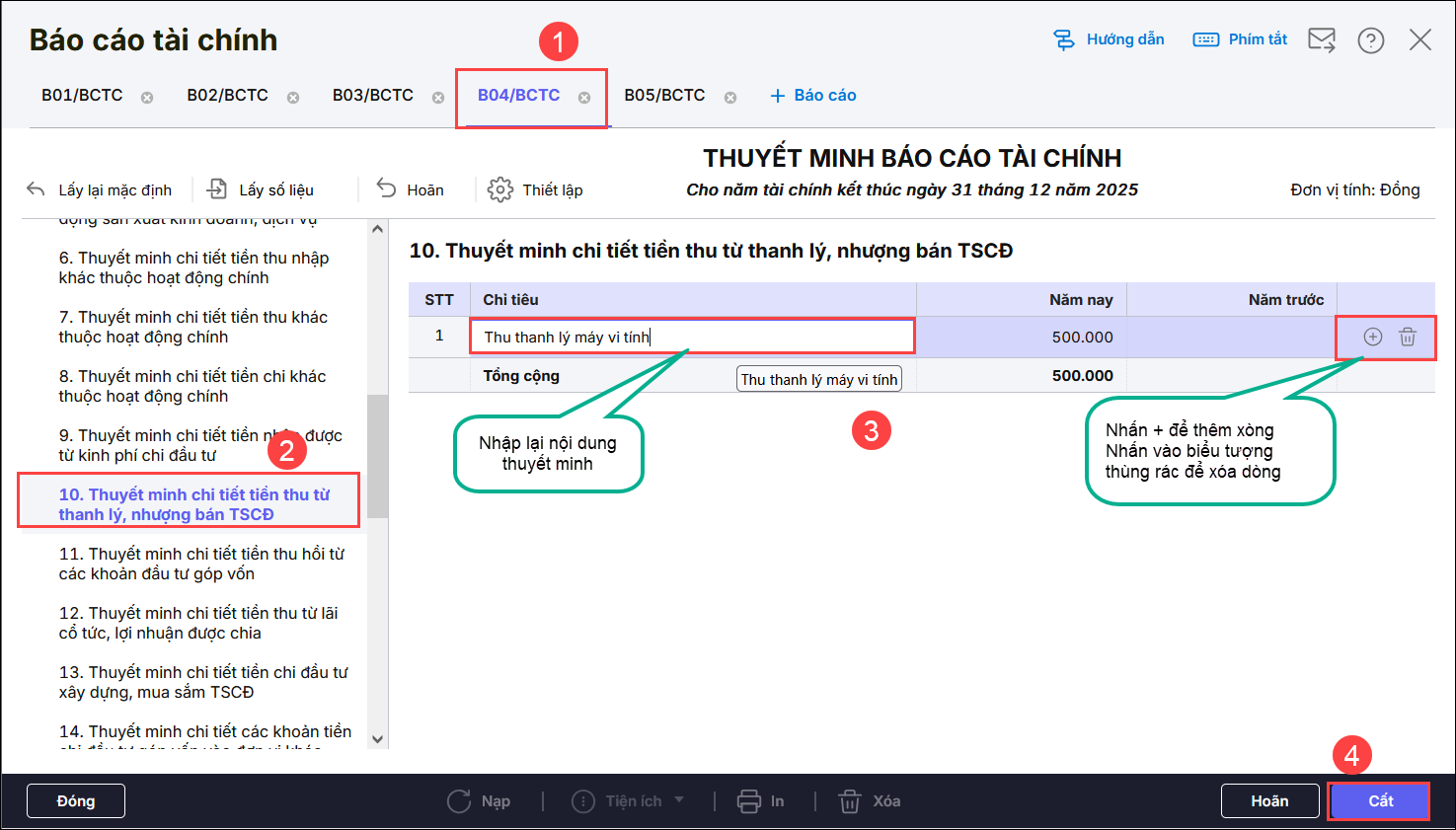This screenshot has height=830, width=1456.
Task: Select note 11 about thu hồi đầu tư góp vốn
Action: click(201, 564)
